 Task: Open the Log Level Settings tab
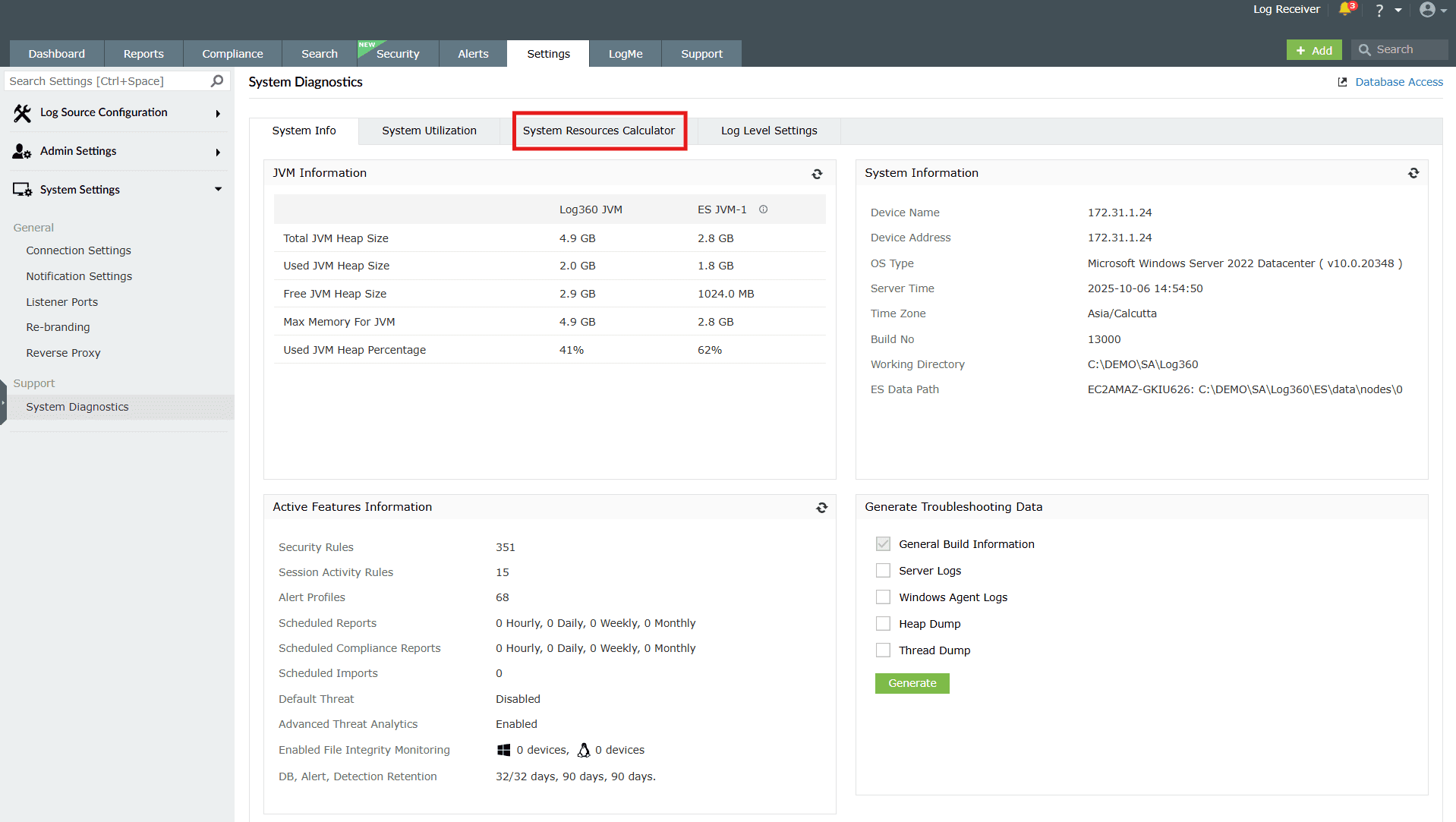pyautogui.click(x=769, y=131)
